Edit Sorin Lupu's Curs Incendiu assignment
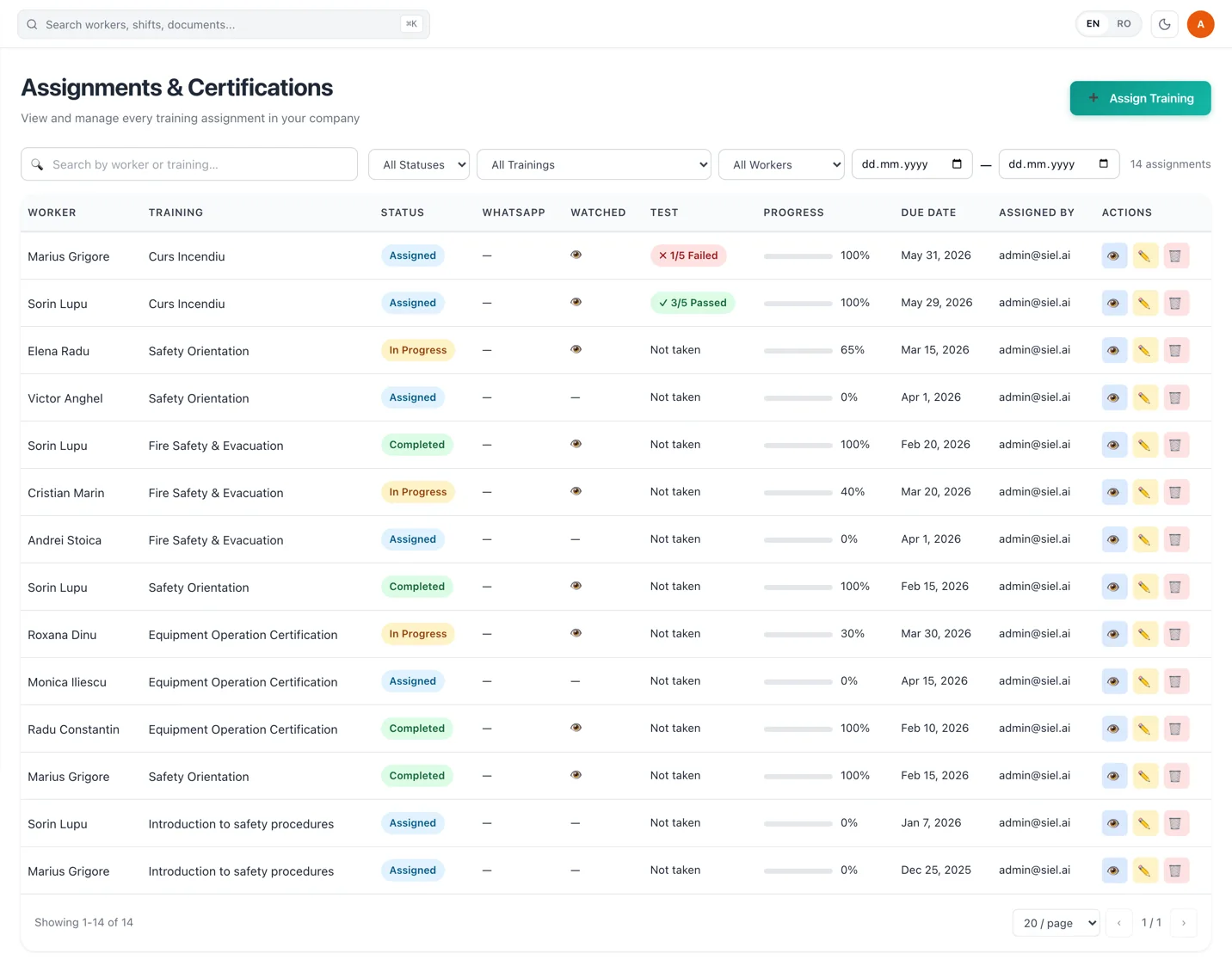This screenshot has width=1232, height=972. (x=1145, y=303)
